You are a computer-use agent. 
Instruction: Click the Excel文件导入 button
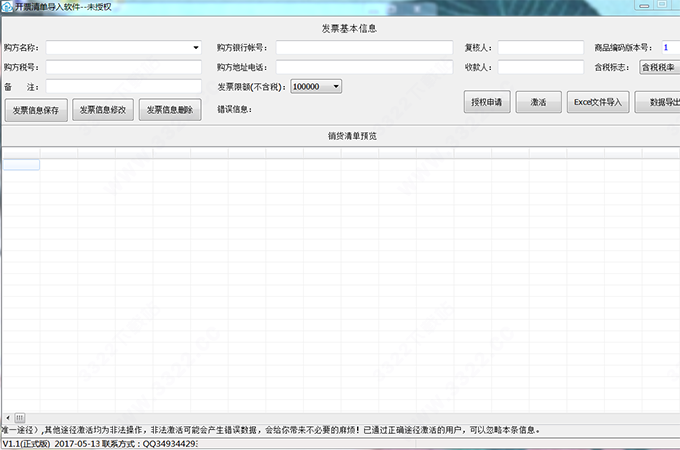pyautogui.click(x=598, y=102)
